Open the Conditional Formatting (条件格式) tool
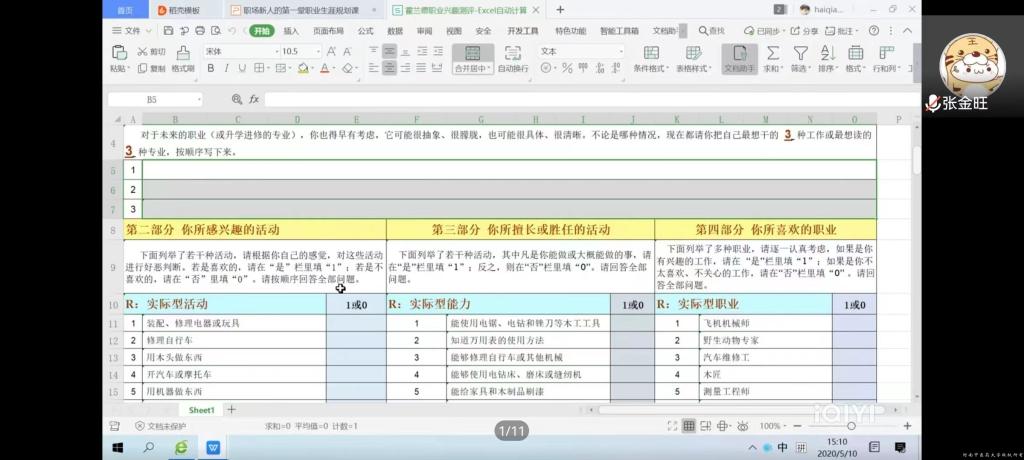 coord(650,57)
